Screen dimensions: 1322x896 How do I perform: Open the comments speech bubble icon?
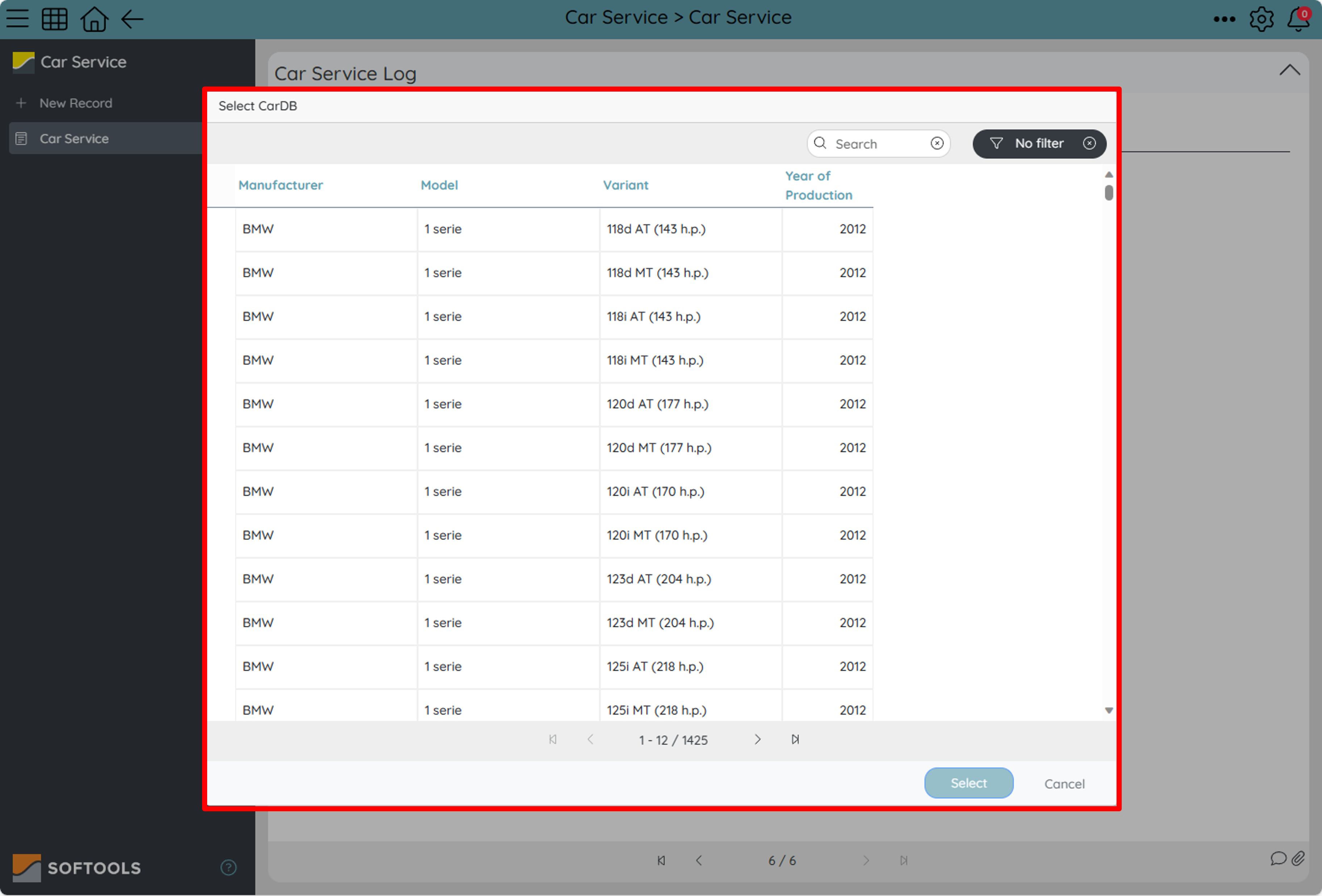click(1278, 858)
